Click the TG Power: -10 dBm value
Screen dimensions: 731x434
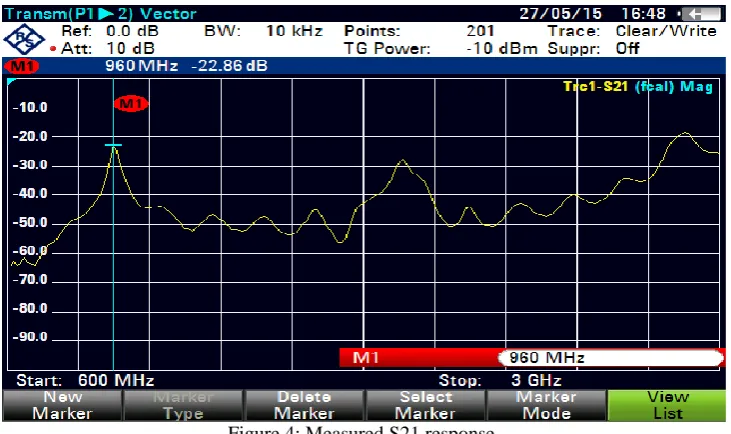click(x=441, y=48)
